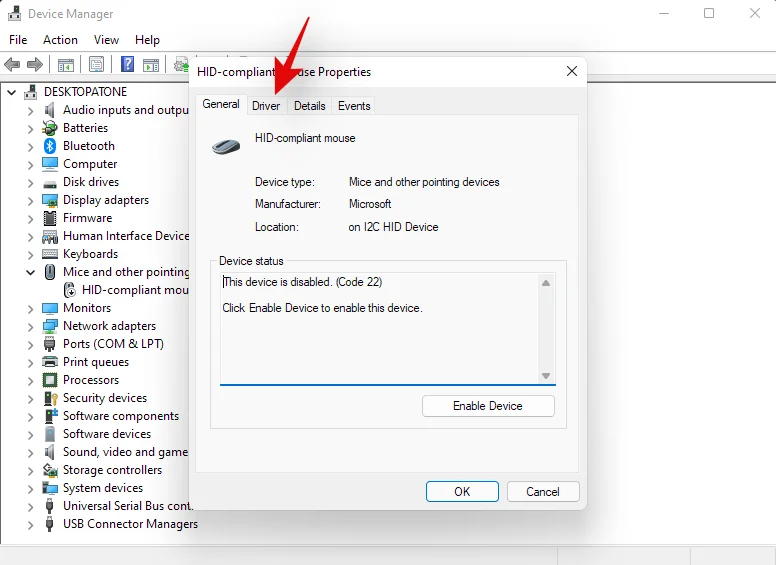The image size is (776, 565).
Task: Click the OK button
Action: [x=462, y=492]
